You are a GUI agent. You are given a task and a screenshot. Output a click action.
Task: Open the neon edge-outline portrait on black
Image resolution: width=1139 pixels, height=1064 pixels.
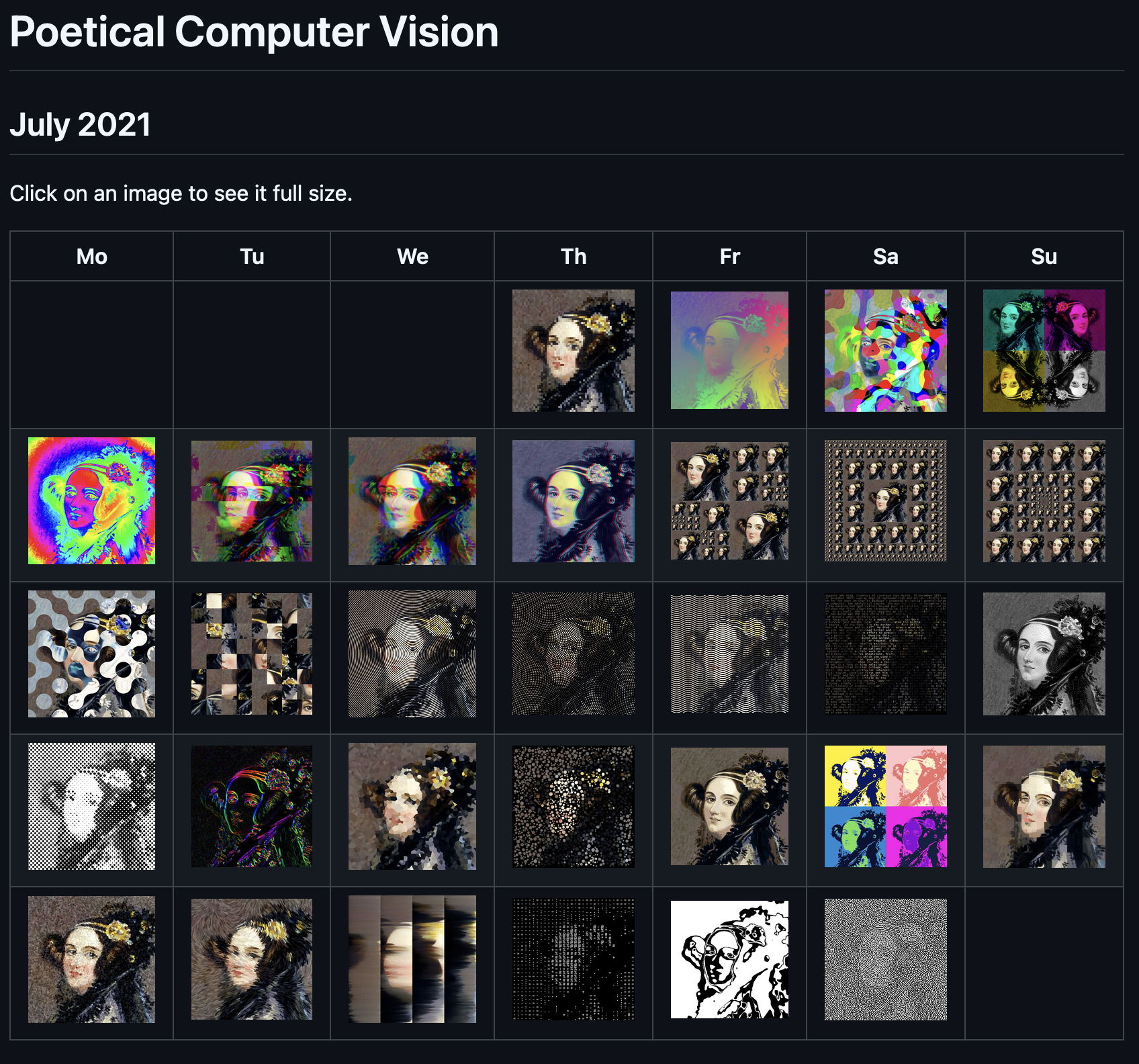[252, 807]
